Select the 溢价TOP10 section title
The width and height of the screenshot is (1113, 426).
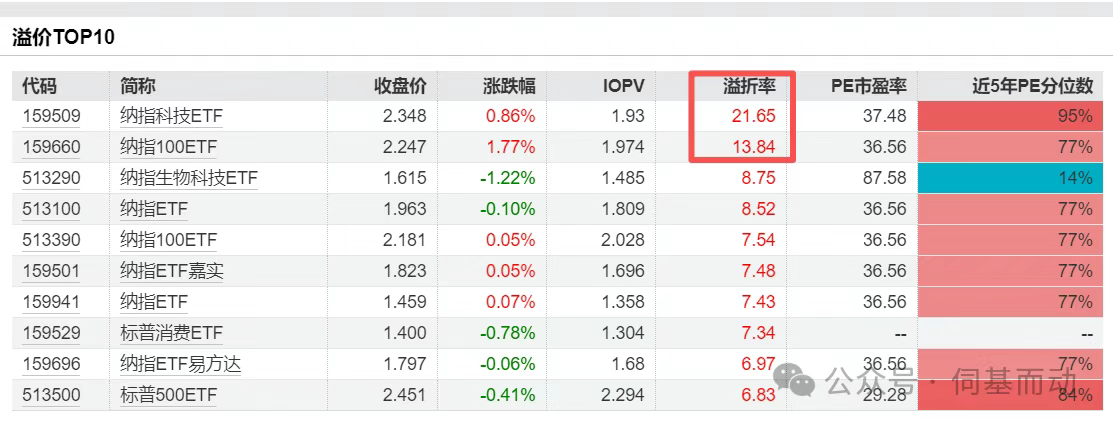click(x=64, y=38)
